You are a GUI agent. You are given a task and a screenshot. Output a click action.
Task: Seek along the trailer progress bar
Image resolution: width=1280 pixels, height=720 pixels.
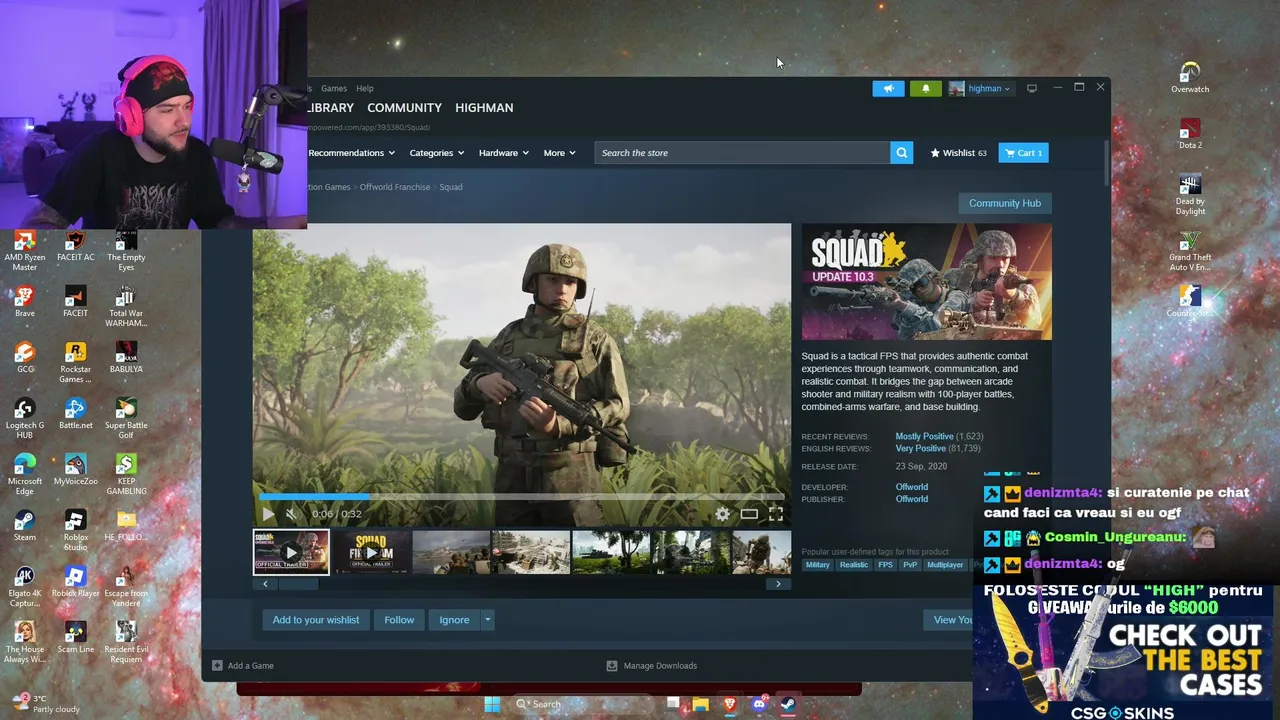point(521,496)
